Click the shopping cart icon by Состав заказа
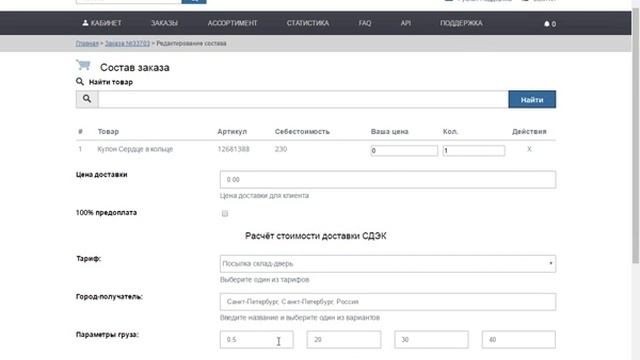The height and width of the screenshot is (360, 640). pos(83,65)
